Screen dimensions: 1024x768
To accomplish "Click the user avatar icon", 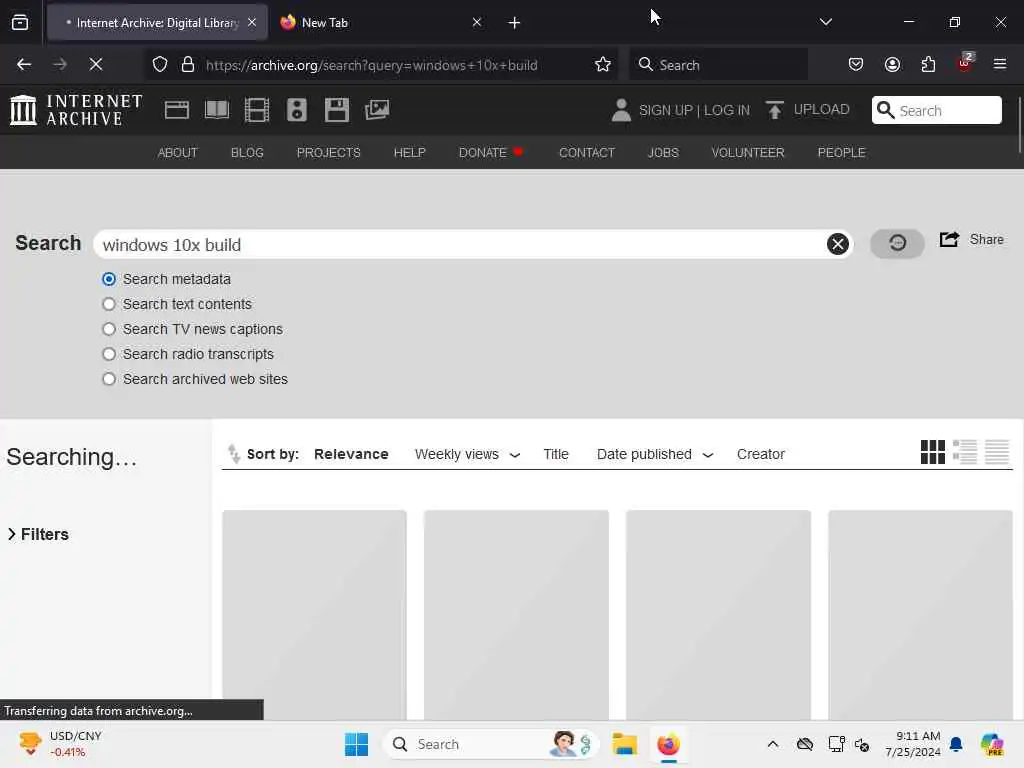I will click(x=621, y=110).
